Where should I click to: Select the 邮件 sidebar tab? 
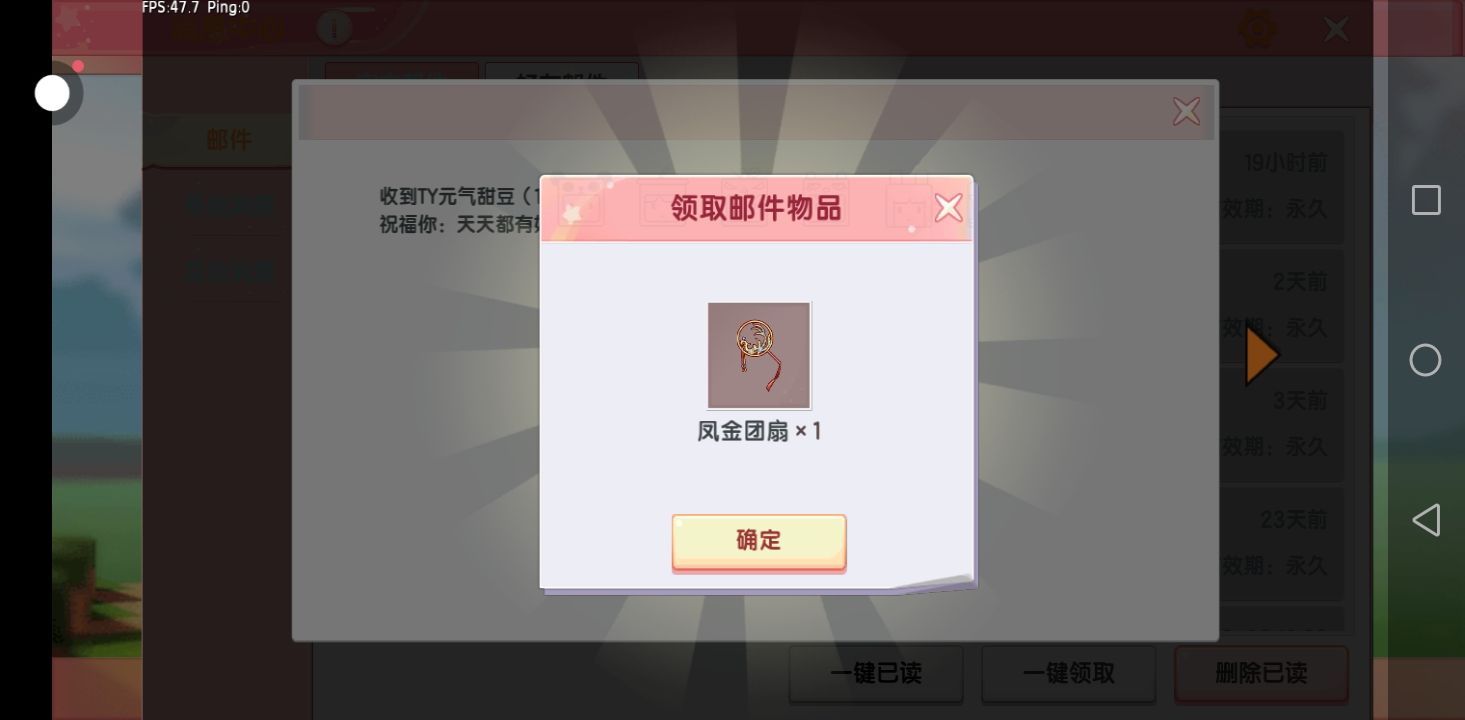click(228, 140)
